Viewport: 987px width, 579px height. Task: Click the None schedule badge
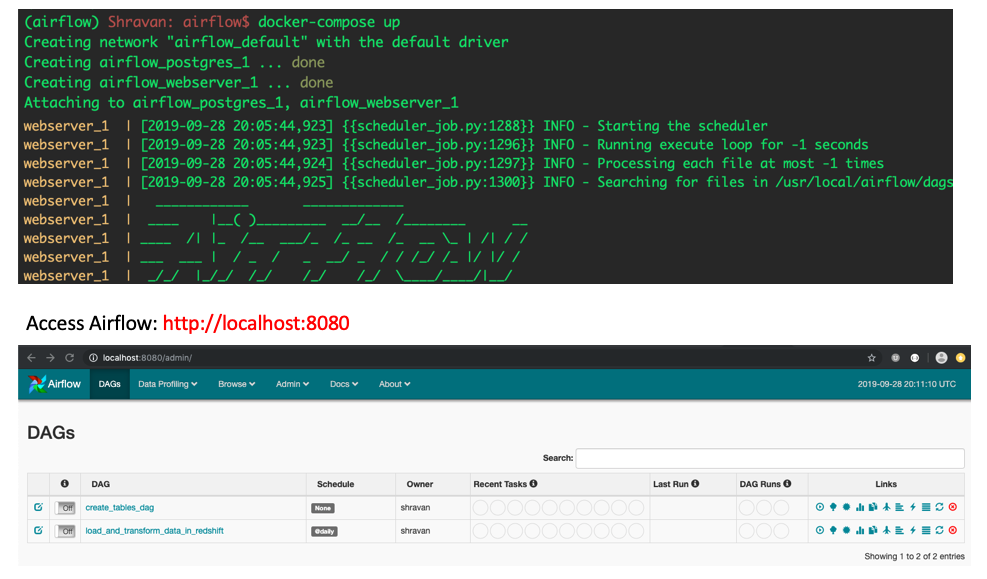pyautogui.click(x=323, y=508)
